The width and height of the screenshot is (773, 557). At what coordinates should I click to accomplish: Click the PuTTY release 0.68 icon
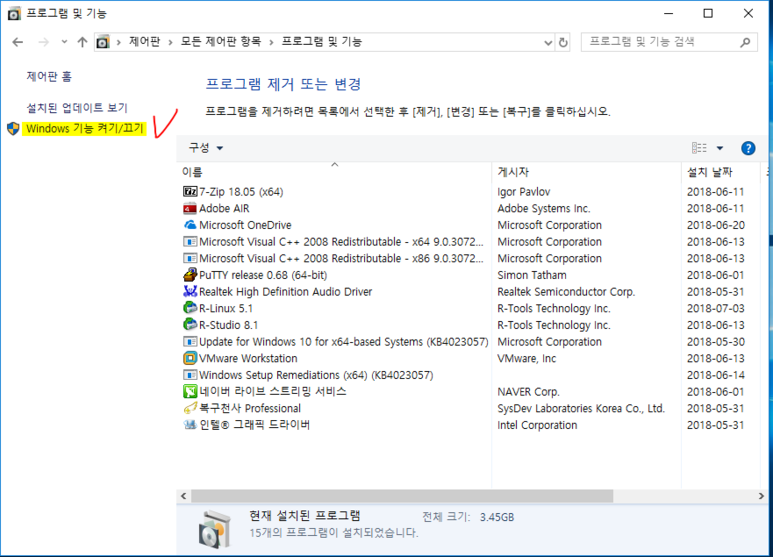coord(190,275)
